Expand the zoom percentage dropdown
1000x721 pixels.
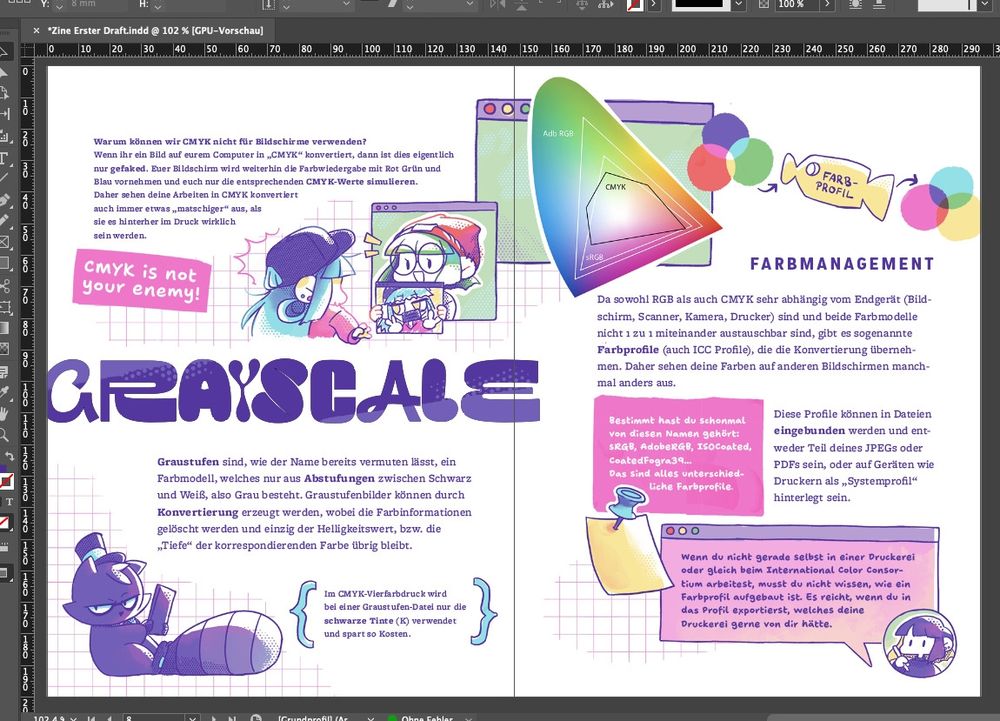pos(75,716)
